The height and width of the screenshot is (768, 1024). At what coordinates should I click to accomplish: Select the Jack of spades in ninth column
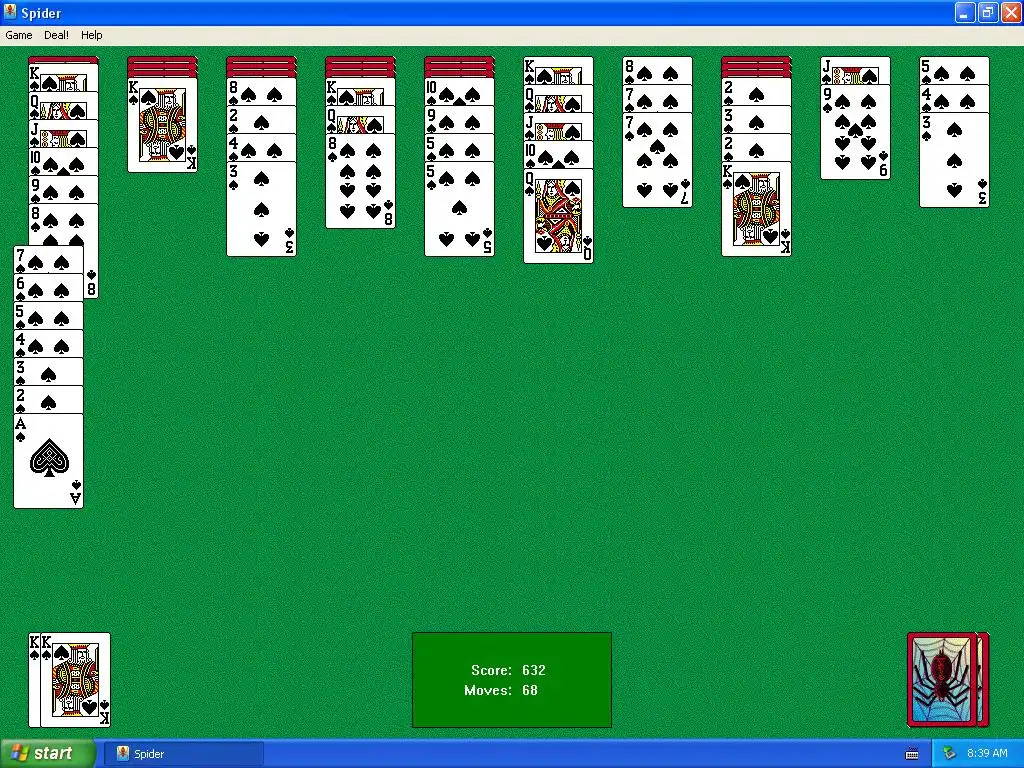click(856, 71)
